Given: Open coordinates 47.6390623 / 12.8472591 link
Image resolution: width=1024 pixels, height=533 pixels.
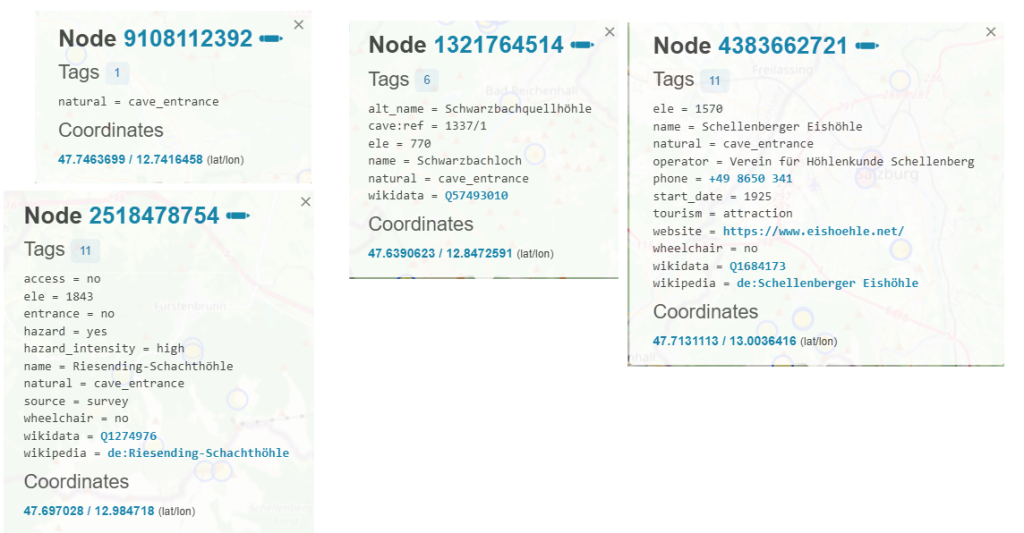Looking at the screenshot, I should [440, 253].
